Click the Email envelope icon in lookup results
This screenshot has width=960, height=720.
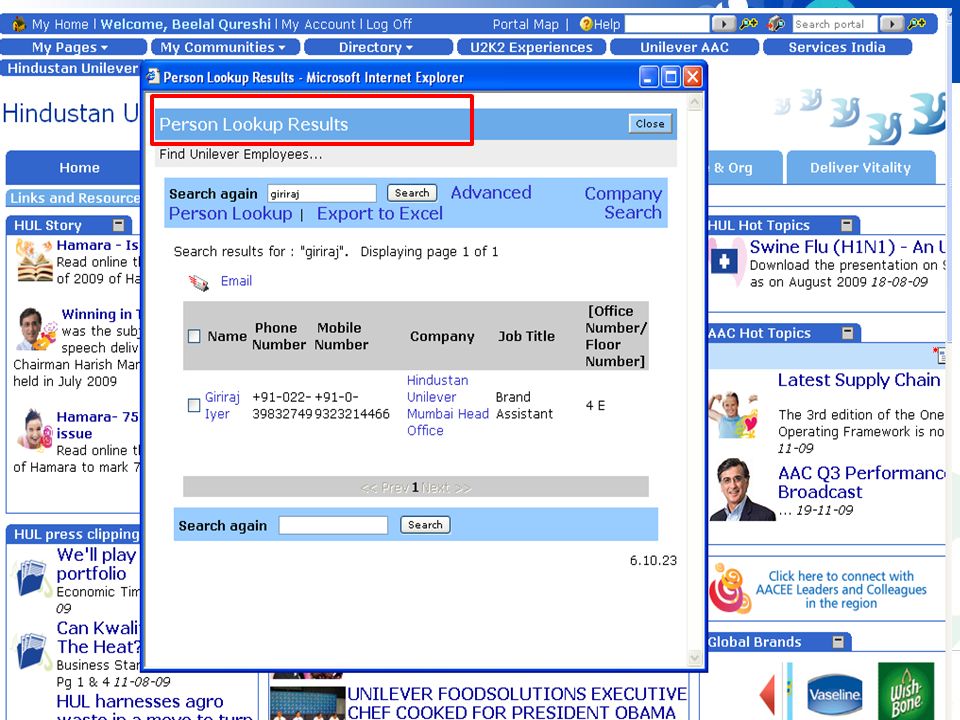pyautogui.click(x=198, y=282)
